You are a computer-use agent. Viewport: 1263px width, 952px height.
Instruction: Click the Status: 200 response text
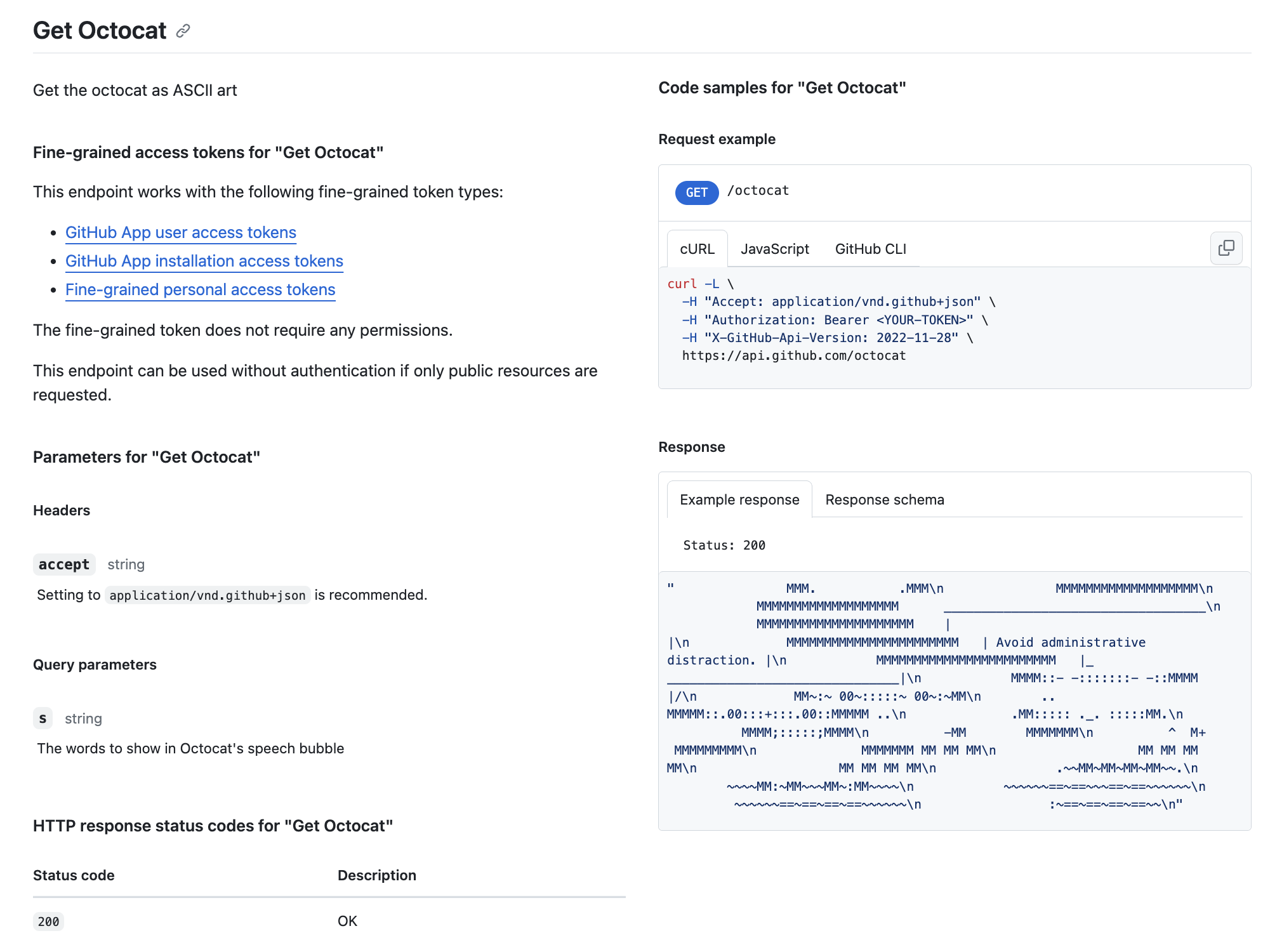pyautogui.click(x=724, y=545)
